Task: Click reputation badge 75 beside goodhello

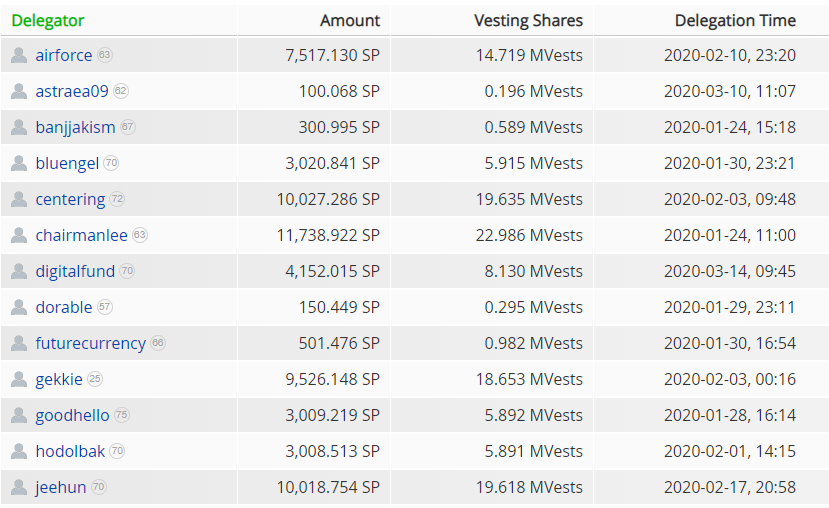Action: pos(122,416)
